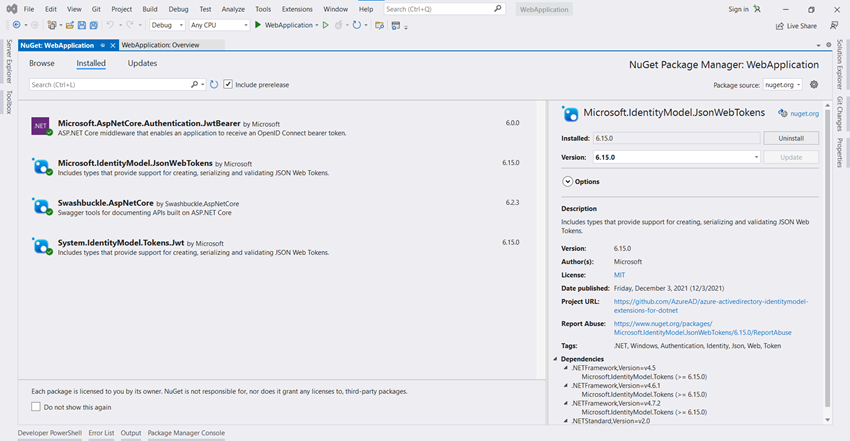Open the GitHub Project URL link
This screenshot has width=850, height=441.
pyautogui.click(x=711, y=306)
